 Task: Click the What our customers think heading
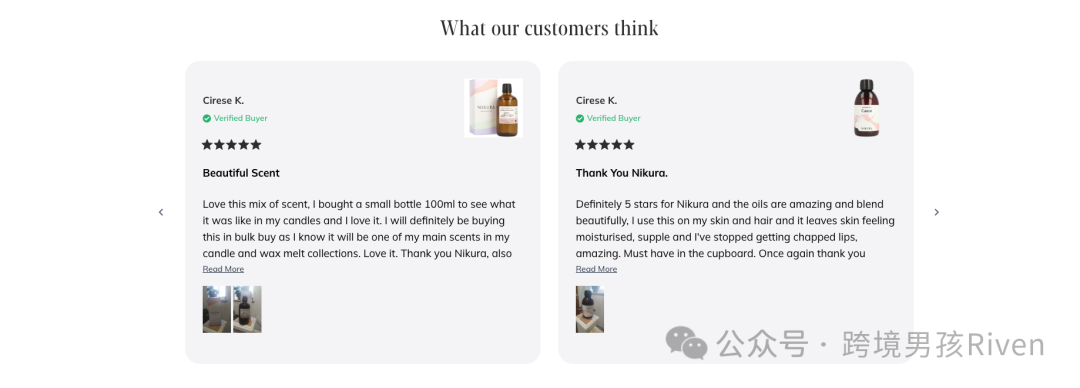pyautogui.click(x=549, y=28)
